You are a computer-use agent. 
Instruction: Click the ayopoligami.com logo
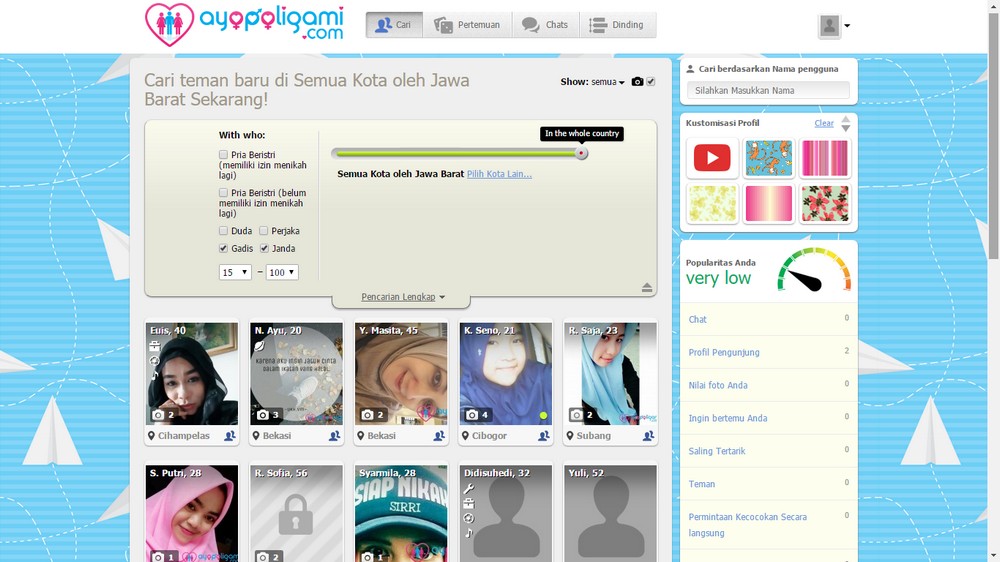click(244, 25)
